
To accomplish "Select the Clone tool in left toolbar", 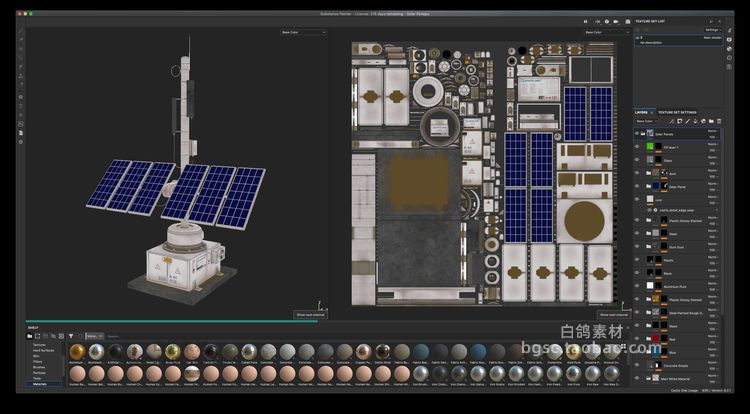I will 21,76.
